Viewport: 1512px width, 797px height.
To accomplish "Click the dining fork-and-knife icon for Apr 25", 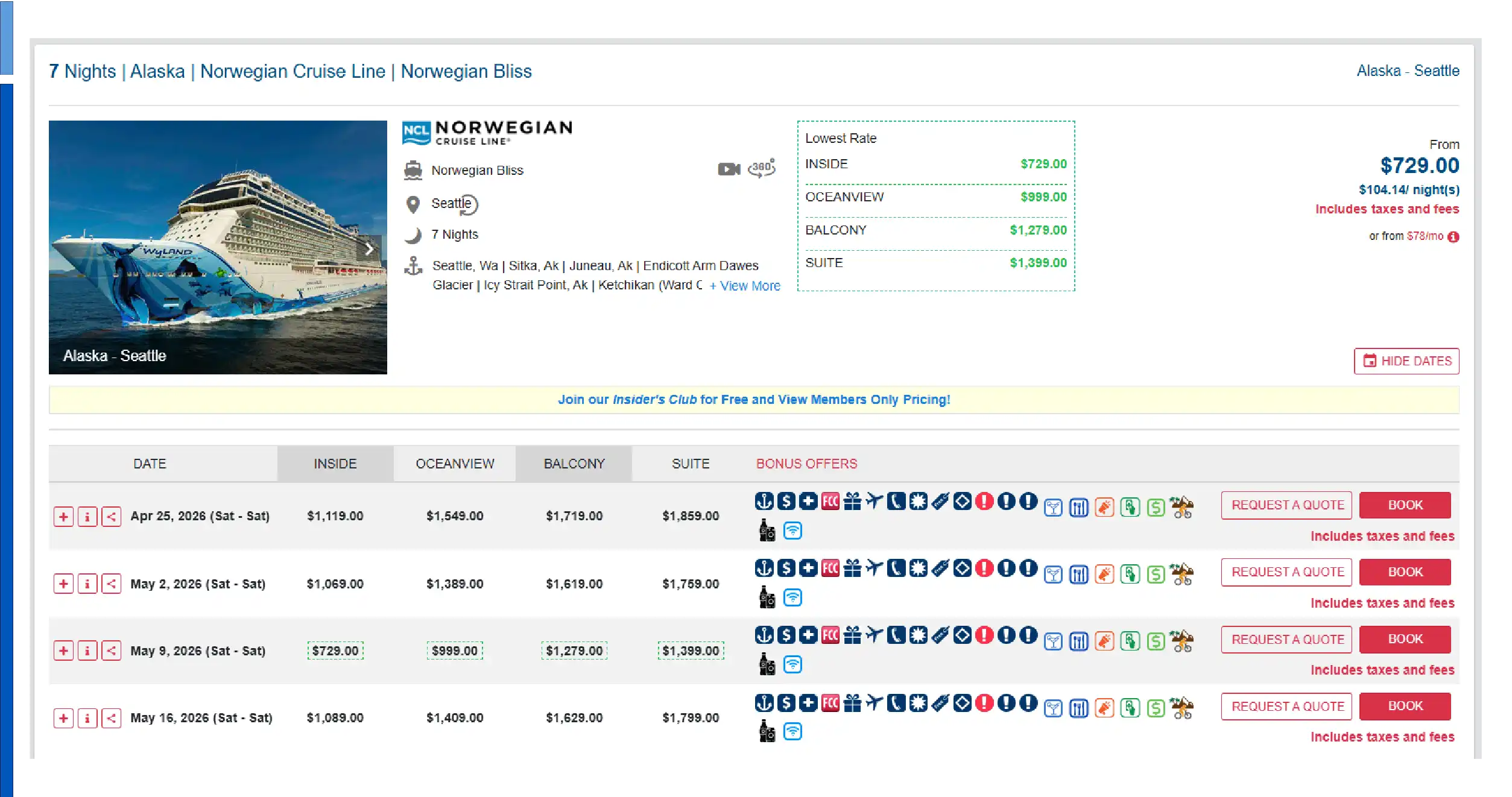I will pyautogui.click(x=1078, y=508).
